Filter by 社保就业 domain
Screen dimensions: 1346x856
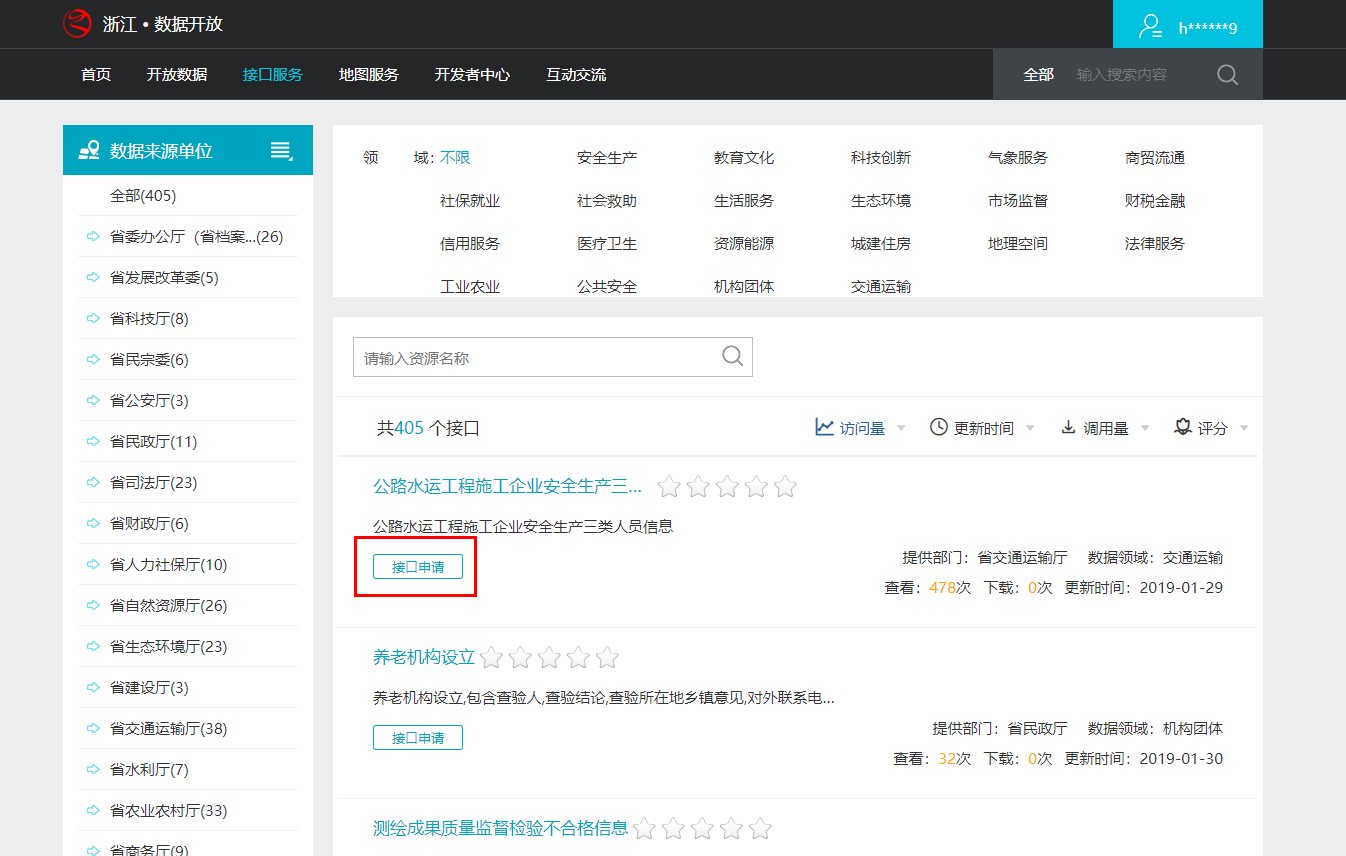470,201
